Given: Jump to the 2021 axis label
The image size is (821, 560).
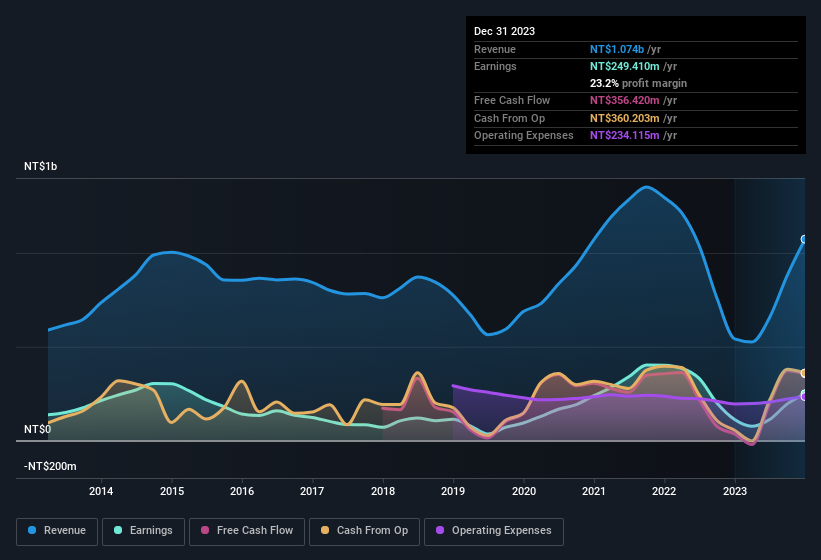Looking at the screenshot, I should (594, 491).
